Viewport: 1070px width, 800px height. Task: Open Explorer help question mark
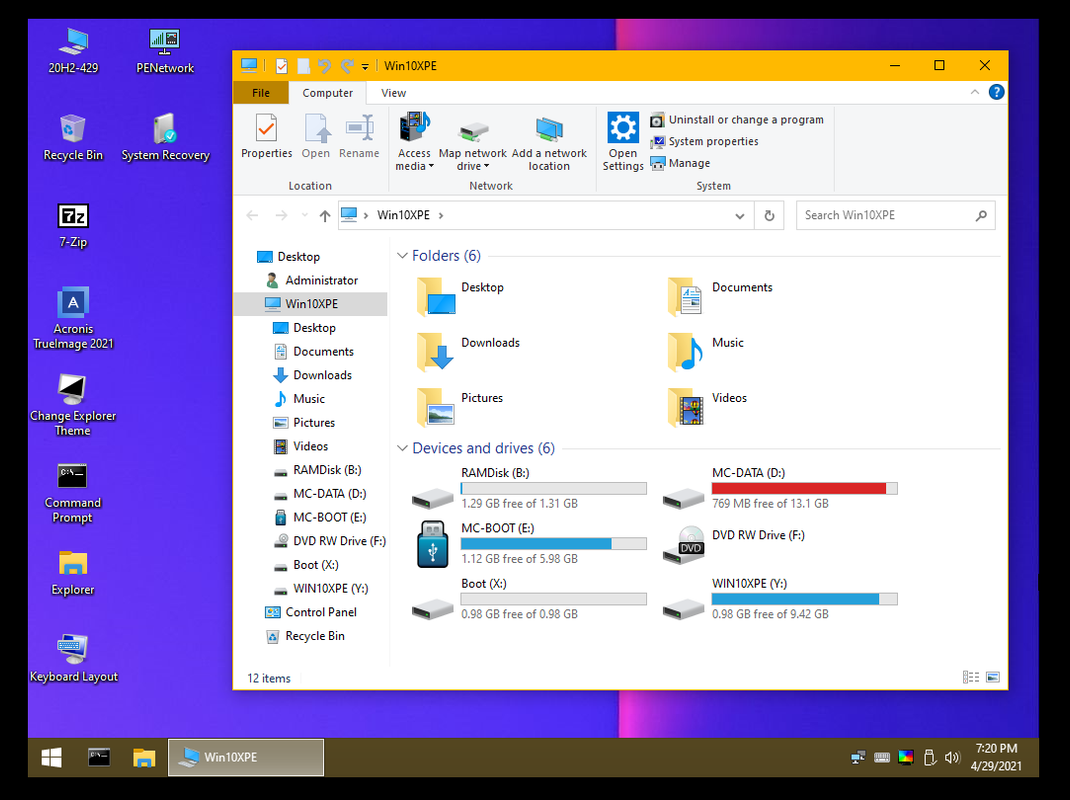[x=996, y=92]
